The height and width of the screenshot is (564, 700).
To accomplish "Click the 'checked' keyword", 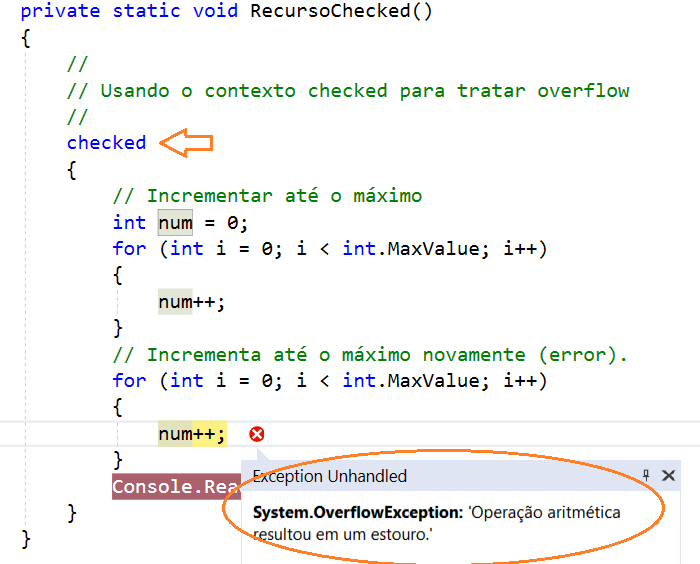I will coord(106,143).
